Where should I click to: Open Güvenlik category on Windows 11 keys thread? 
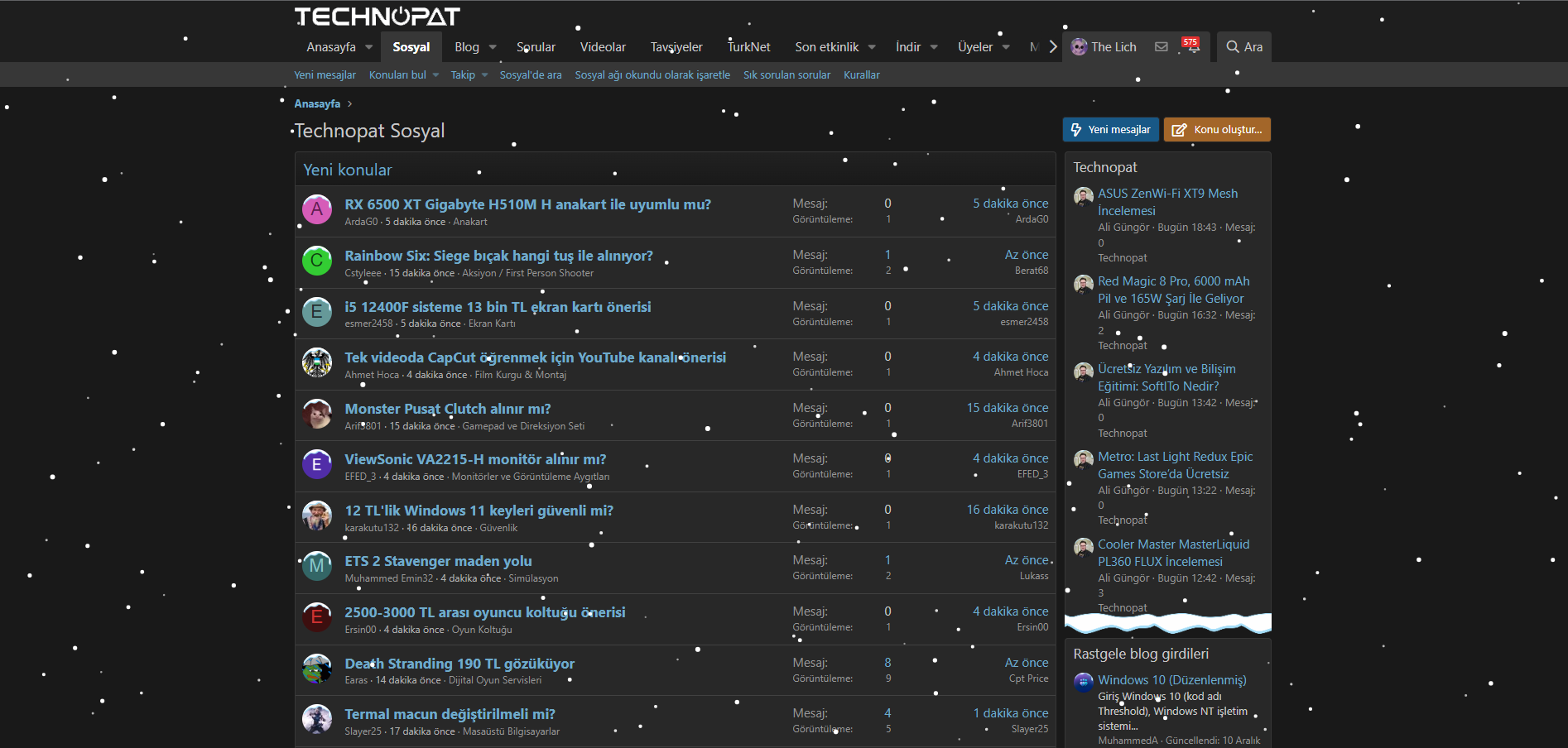[498, 528]
